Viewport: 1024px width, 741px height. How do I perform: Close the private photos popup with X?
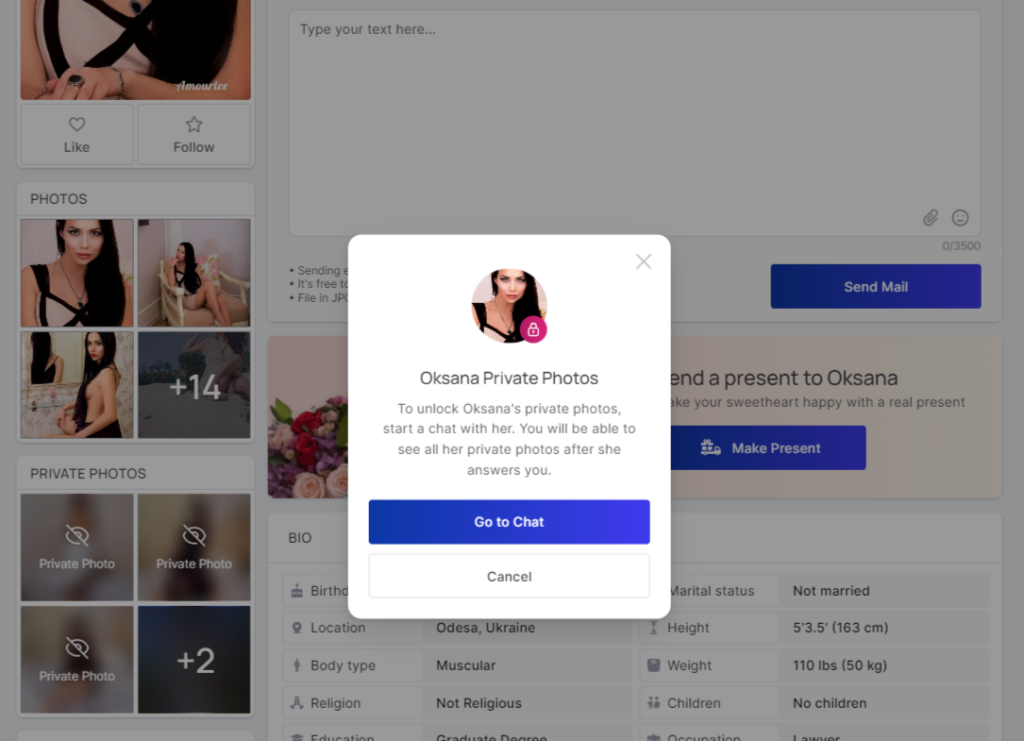click(x=643, y=261)
